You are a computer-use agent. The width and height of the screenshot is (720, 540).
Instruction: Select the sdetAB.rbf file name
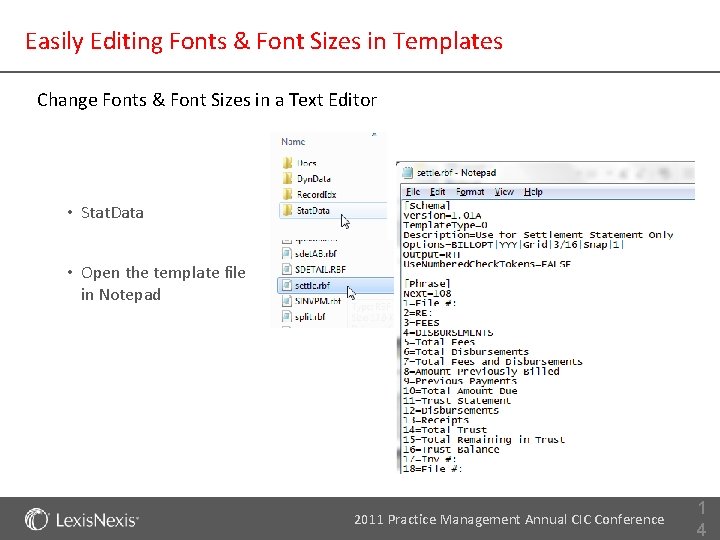(316, 253)
